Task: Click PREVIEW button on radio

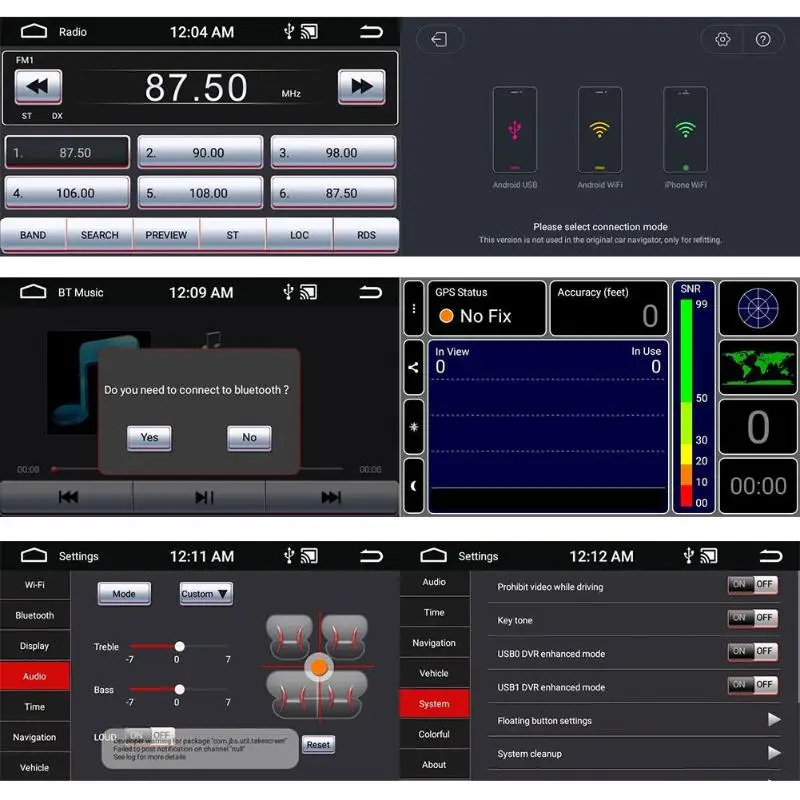Action: pyautogui.click(x=166, y=235)
